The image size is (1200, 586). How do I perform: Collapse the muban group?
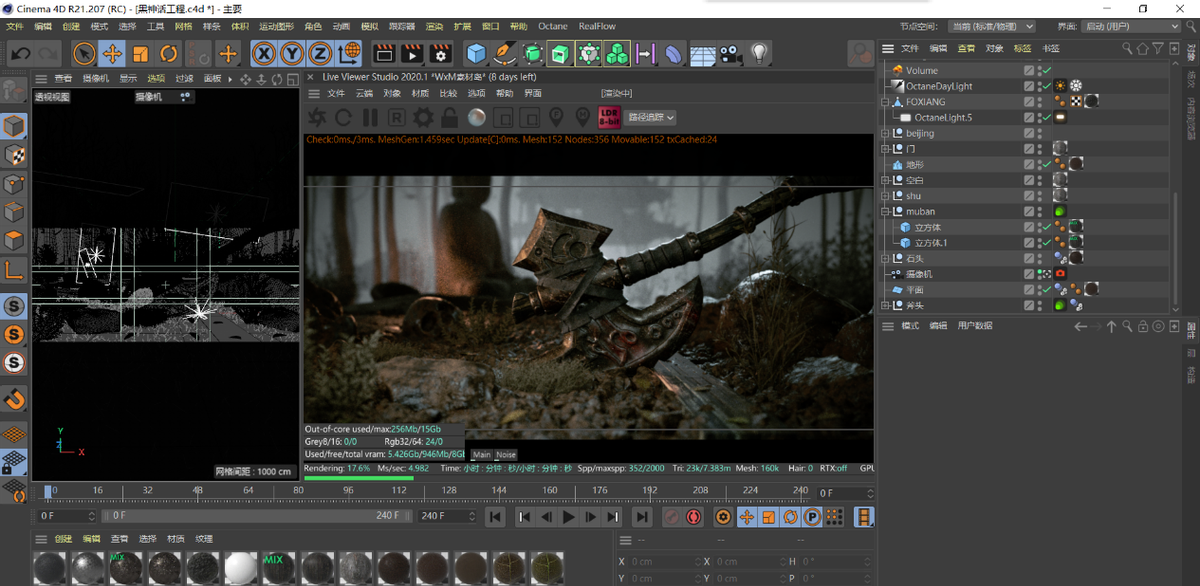[886, 211]
